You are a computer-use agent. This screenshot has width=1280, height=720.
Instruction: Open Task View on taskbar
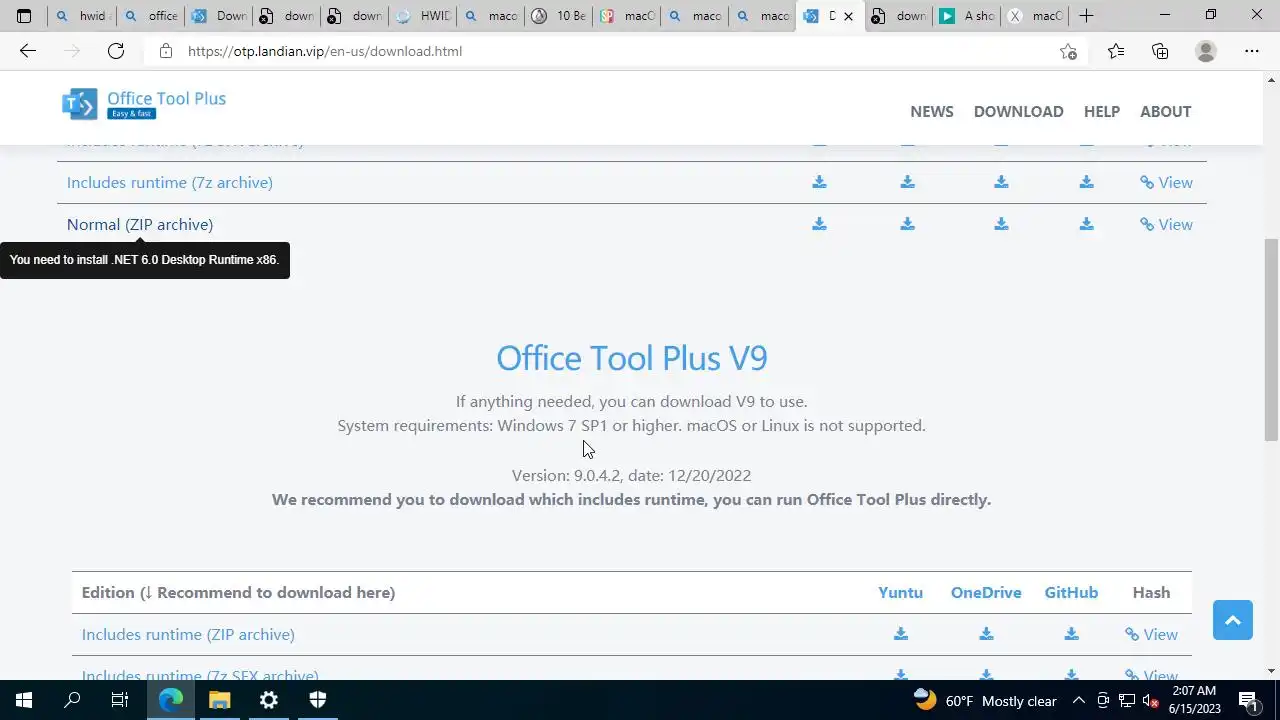click(120, 700)
